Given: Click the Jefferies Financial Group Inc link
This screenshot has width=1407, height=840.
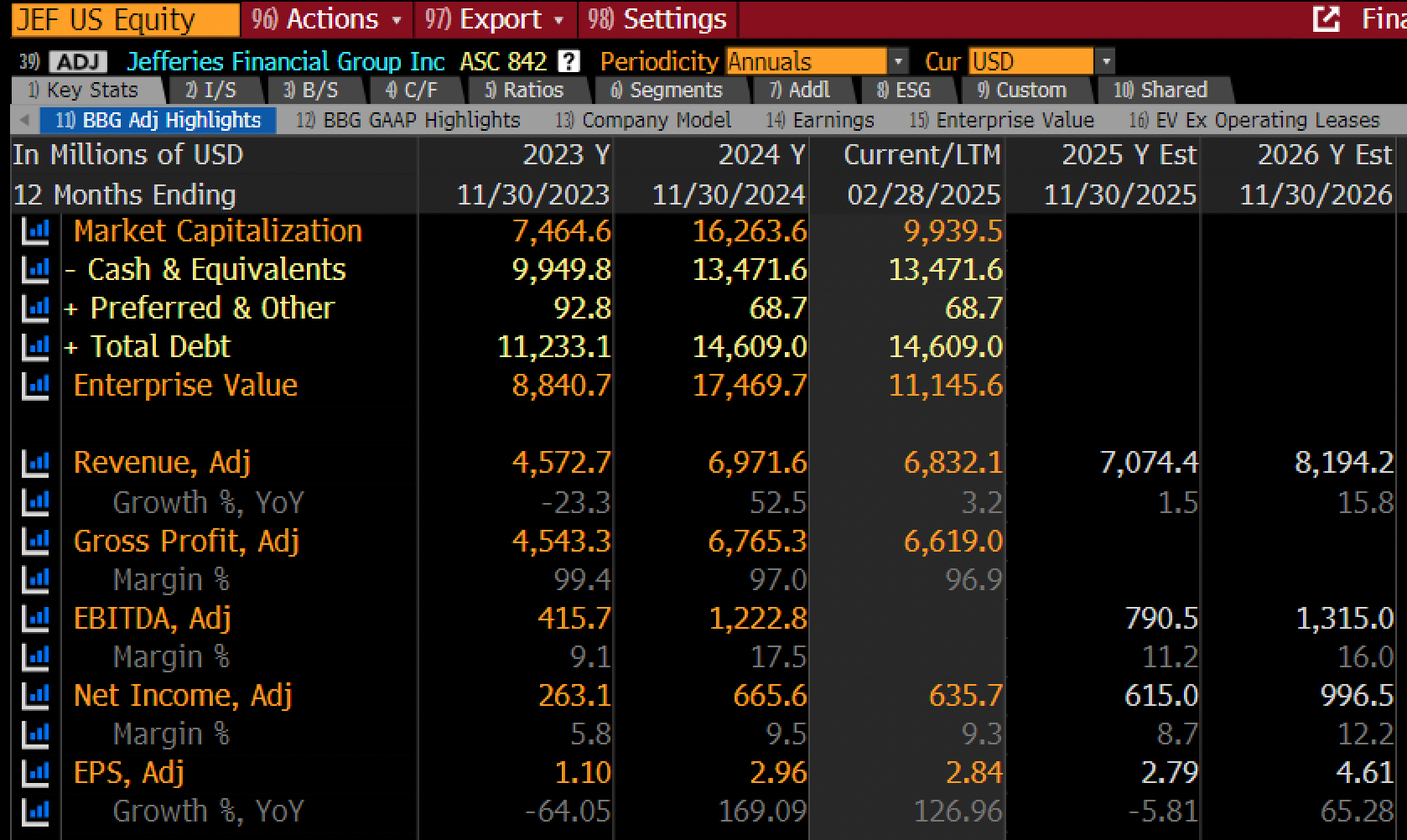Looking at the screenshot, I should pos(285,61).
